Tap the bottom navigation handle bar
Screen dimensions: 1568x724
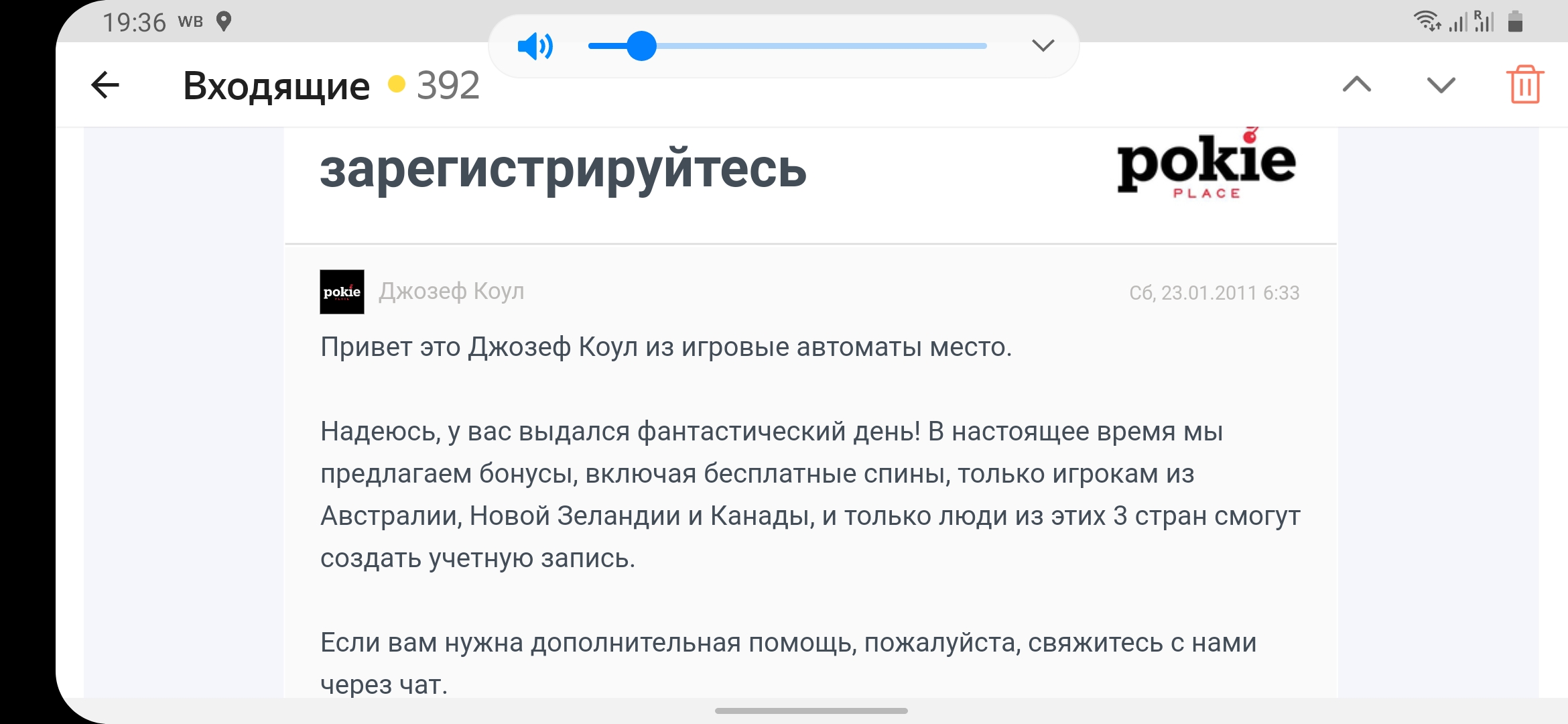click(x=811, y=711)
